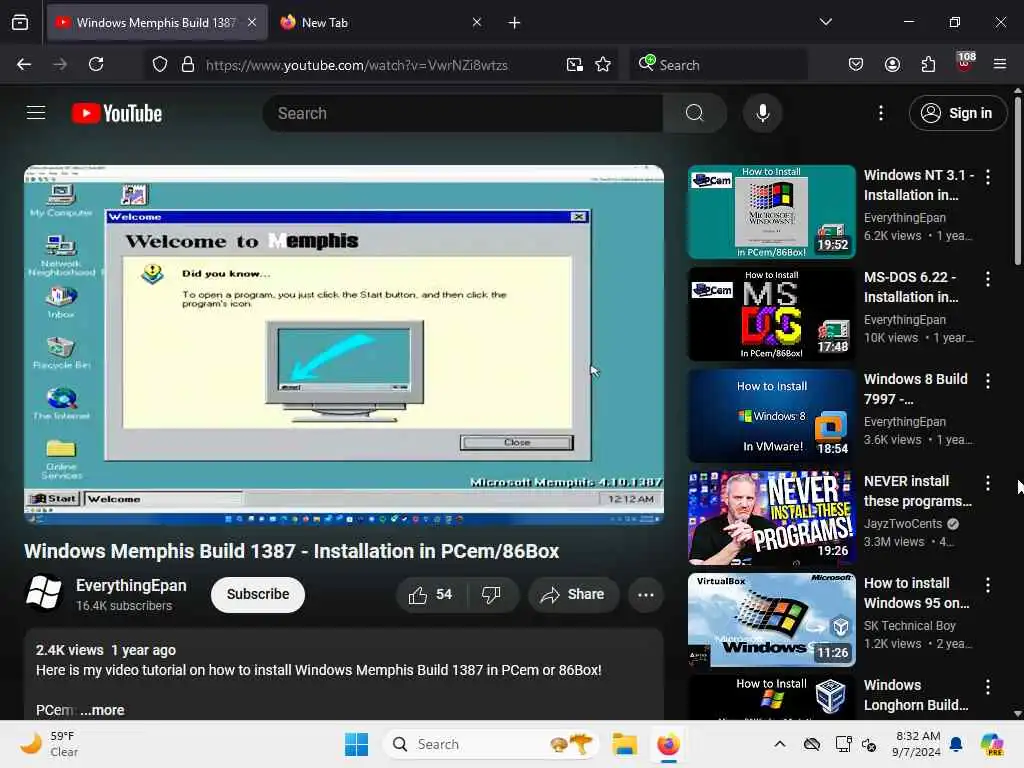Open EverythingEpan channel avatar
Viewport: 1024px width, 768px height.
tap(44, 592)
